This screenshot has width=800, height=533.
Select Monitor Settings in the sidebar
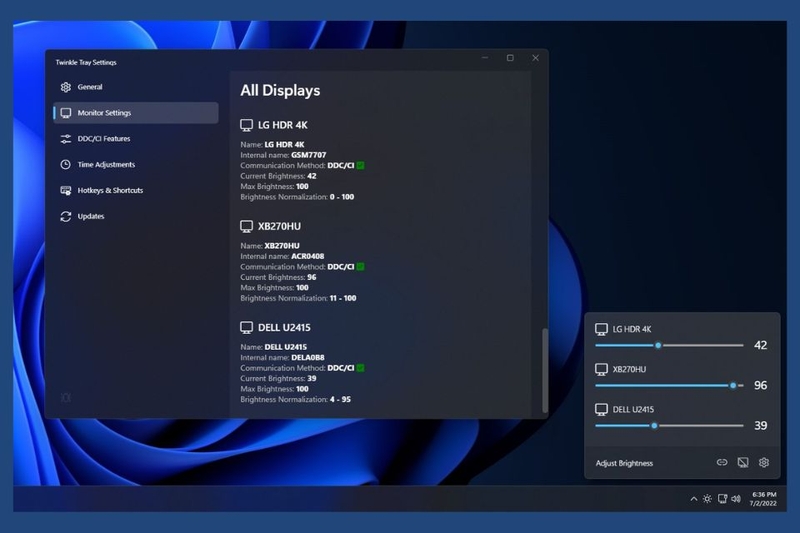[136, 113]
